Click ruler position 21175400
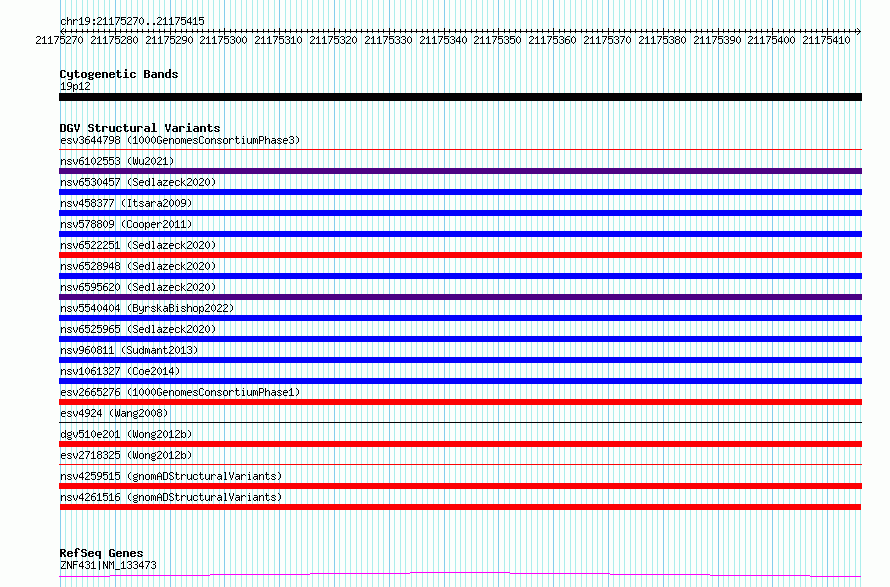This screenshot has width=890, height=587. coord(771,40)
